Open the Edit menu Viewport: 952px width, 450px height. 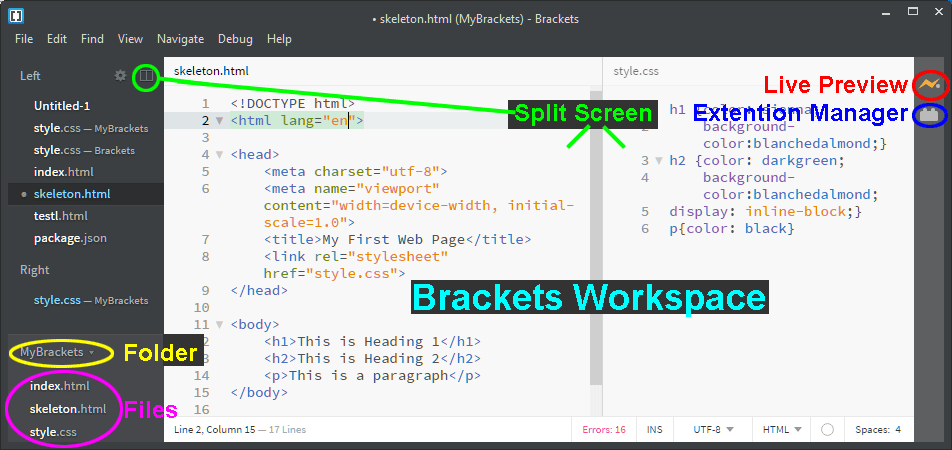[57, 39]
